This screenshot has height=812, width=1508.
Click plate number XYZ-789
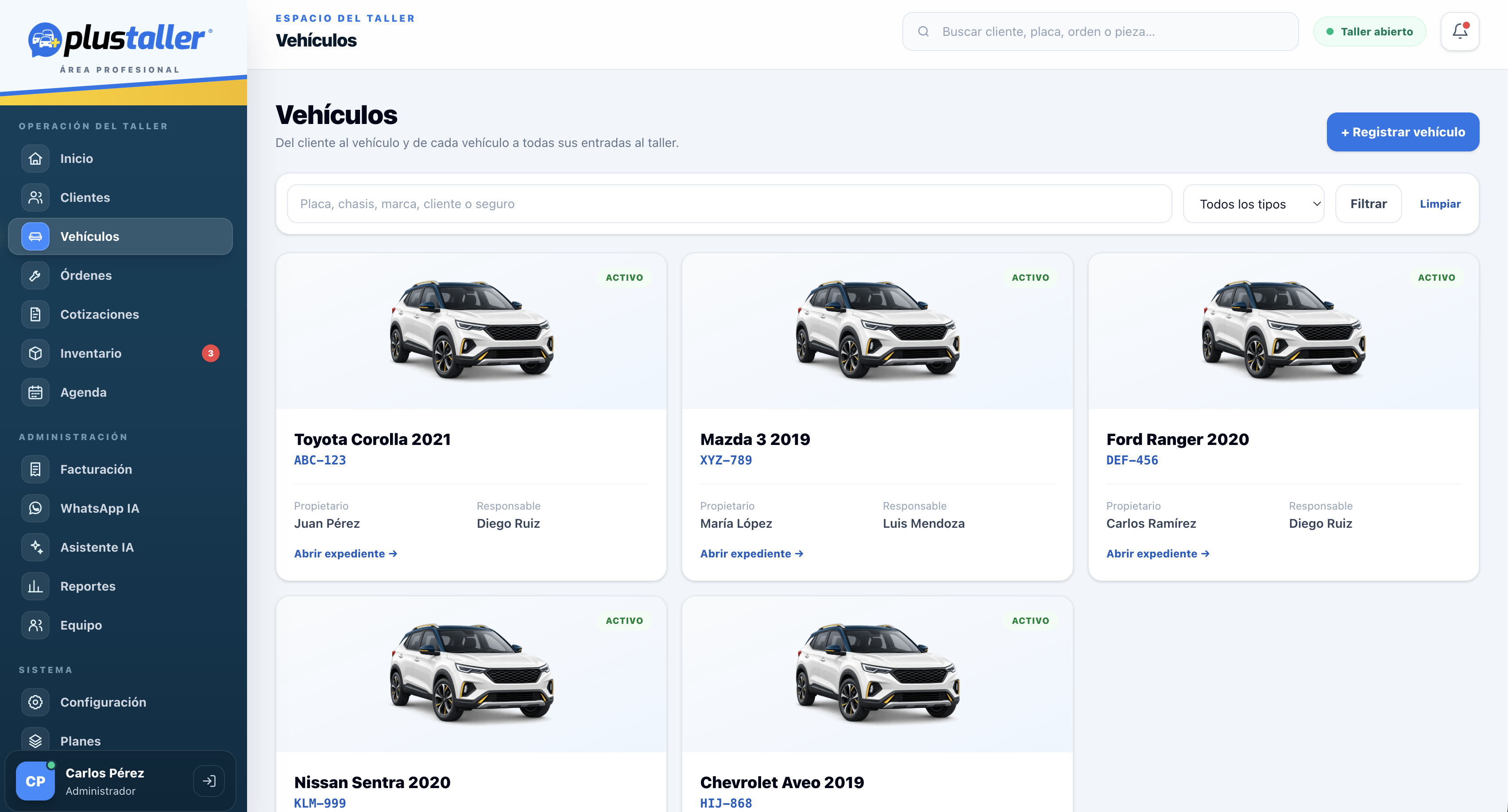pos(726,460)
